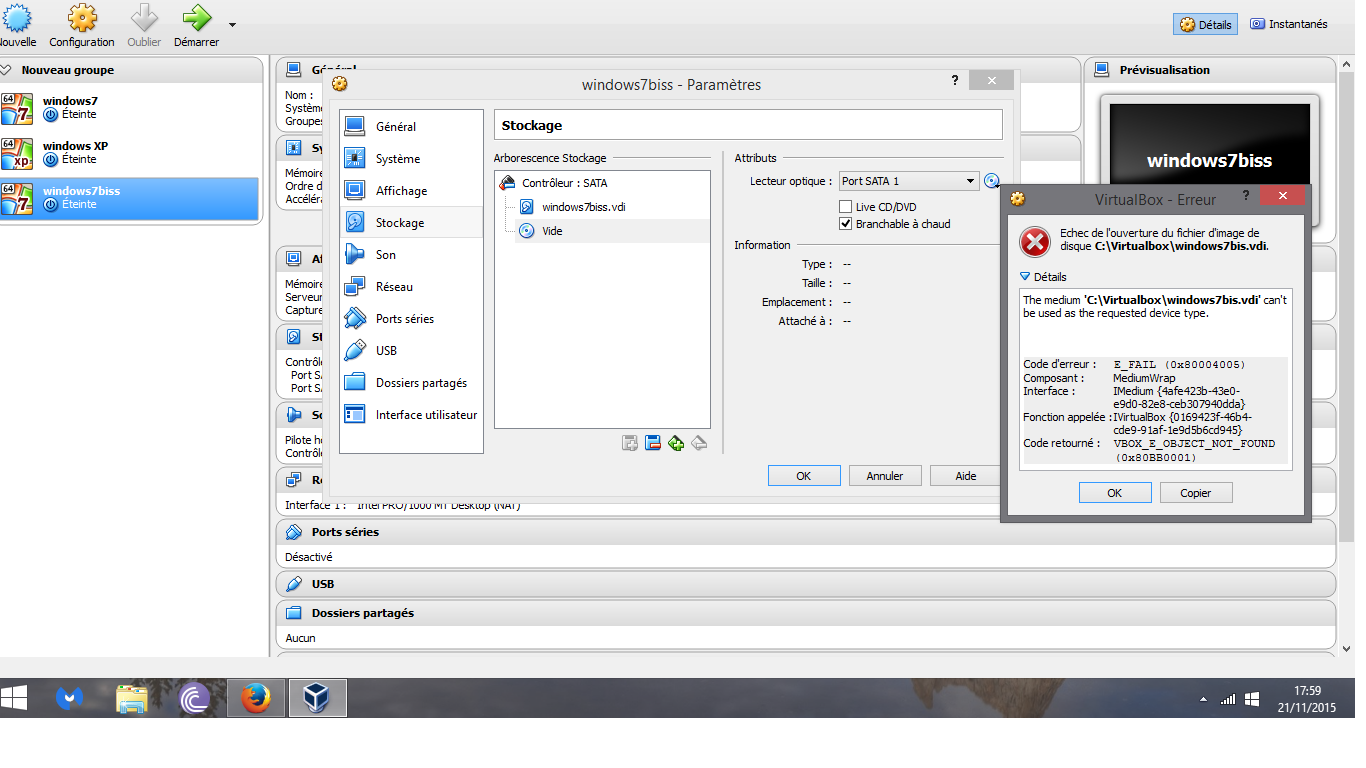This screenshot has width=1366, height=768.
Task: Open the Windows Start button
Action: (14, 698)
